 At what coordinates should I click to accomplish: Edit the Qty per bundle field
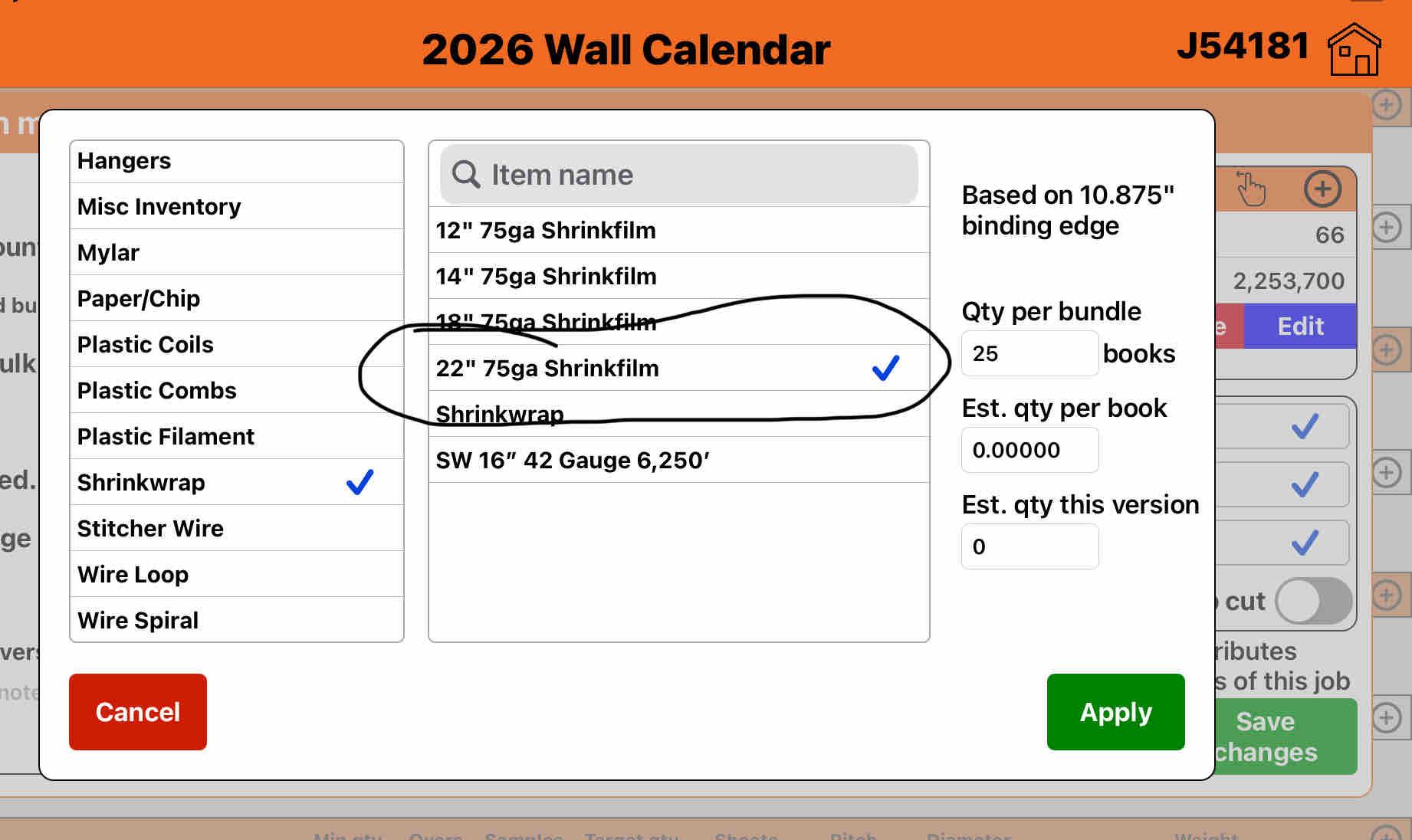[1029, 353]
